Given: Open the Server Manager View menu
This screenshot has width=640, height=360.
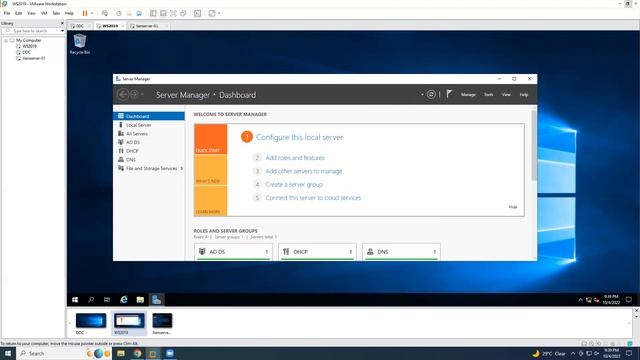Looking at the screenshot, I should (506, 95).
